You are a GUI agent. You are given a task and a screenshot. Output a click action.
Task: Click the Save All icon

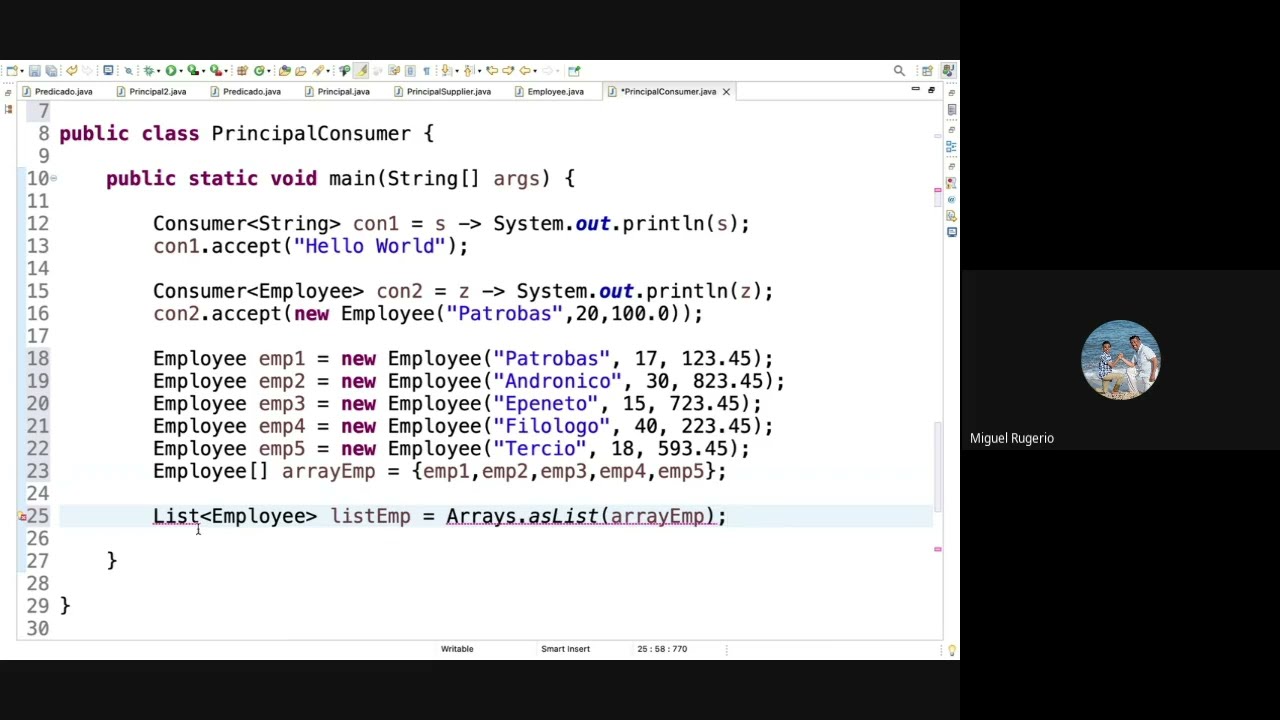pyautogui.click(x=51, y=71)
